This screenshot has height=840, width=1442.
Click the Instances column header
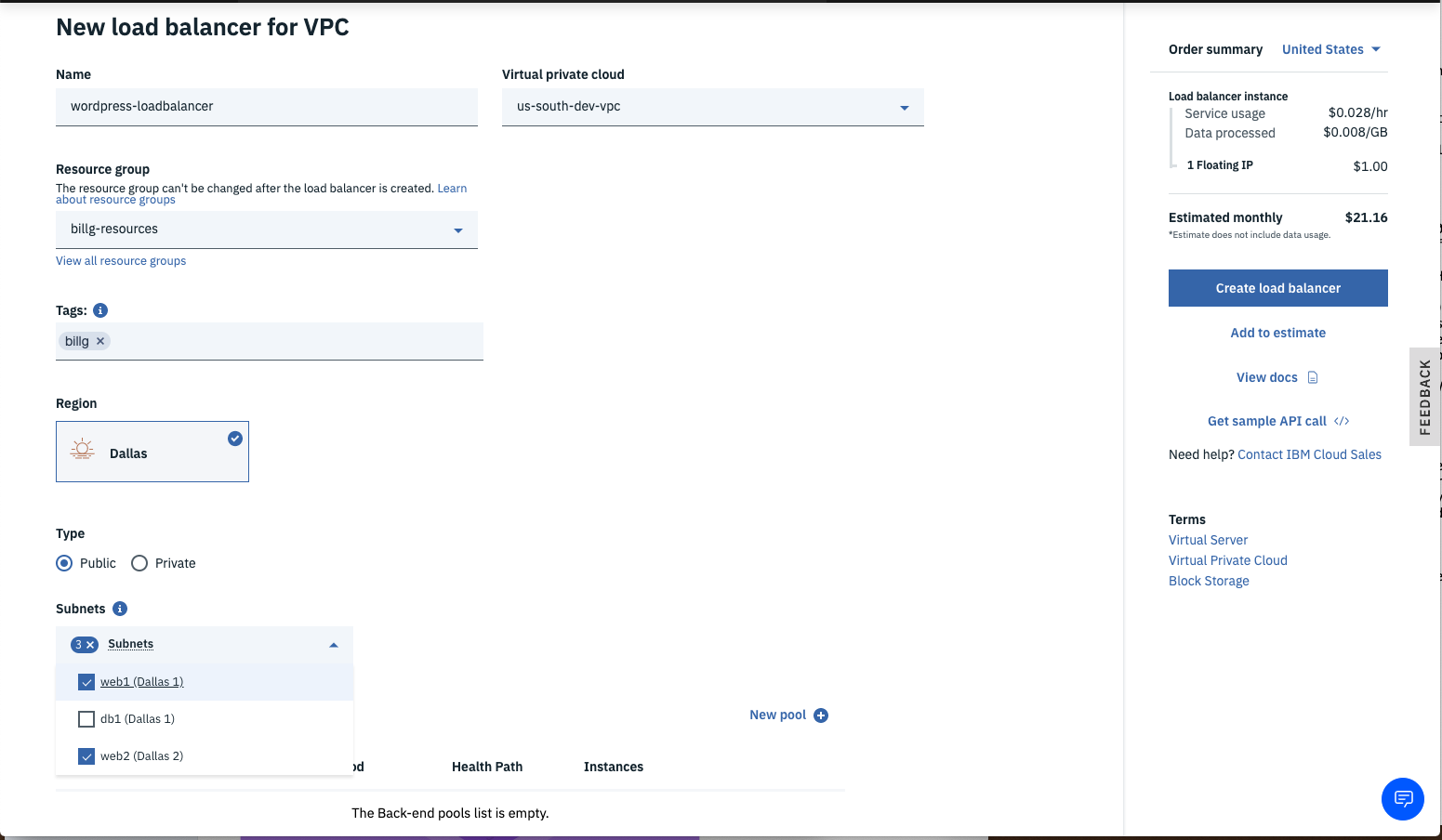coord(614,767)
